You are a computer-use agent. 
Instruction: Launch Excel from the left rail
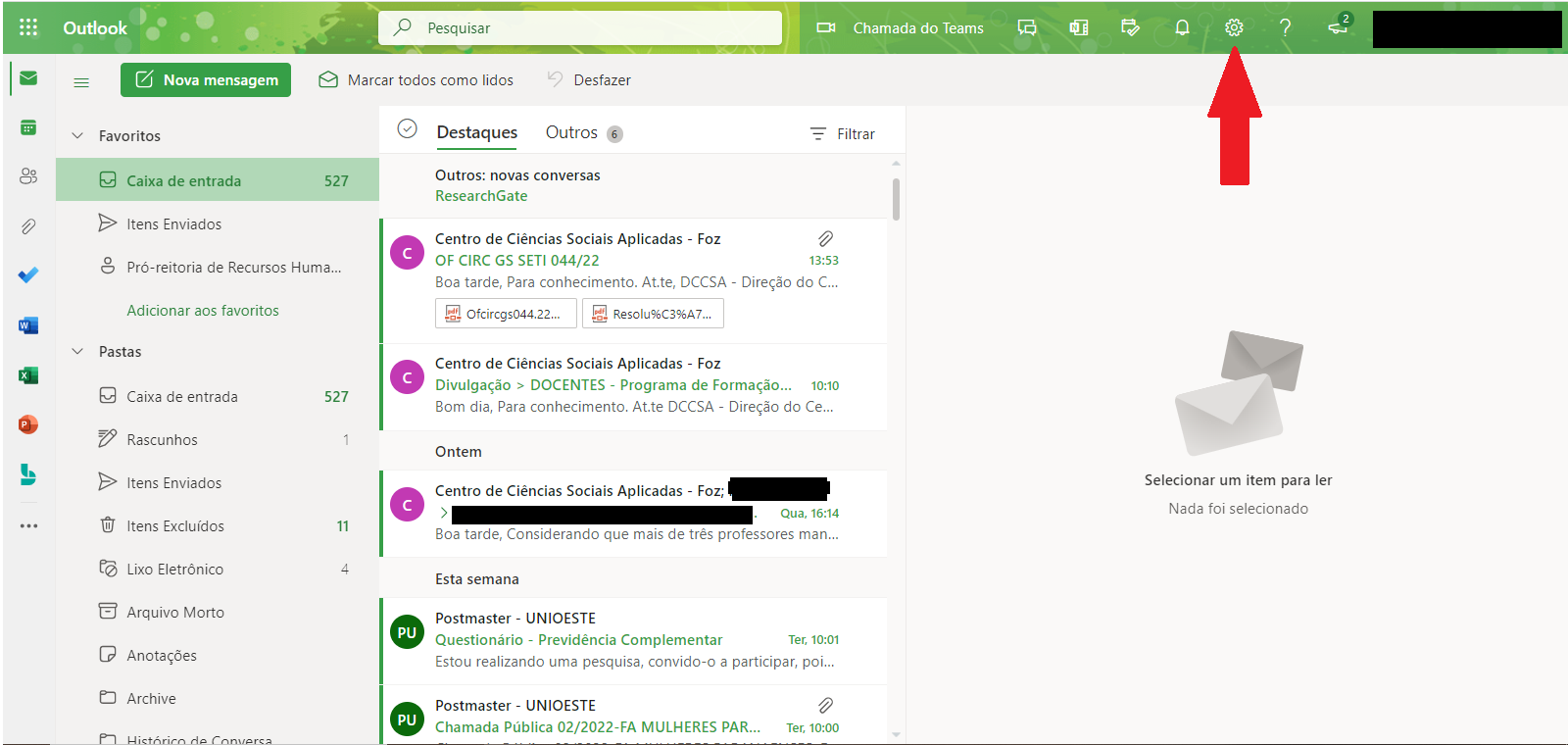click(x=28, y=375)
